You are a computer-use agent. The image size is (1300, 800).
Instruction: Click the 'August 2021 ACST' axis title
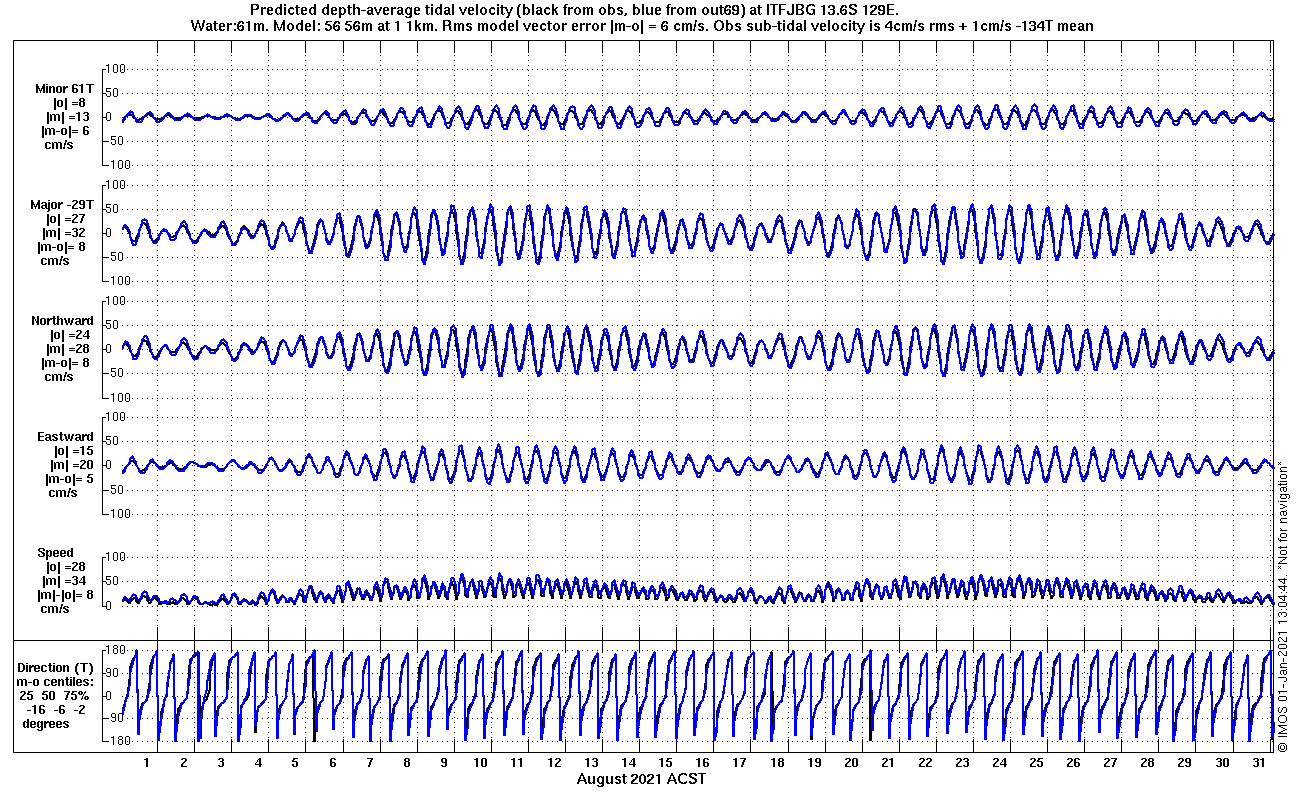pyautogui.click(x=641, y=779)
